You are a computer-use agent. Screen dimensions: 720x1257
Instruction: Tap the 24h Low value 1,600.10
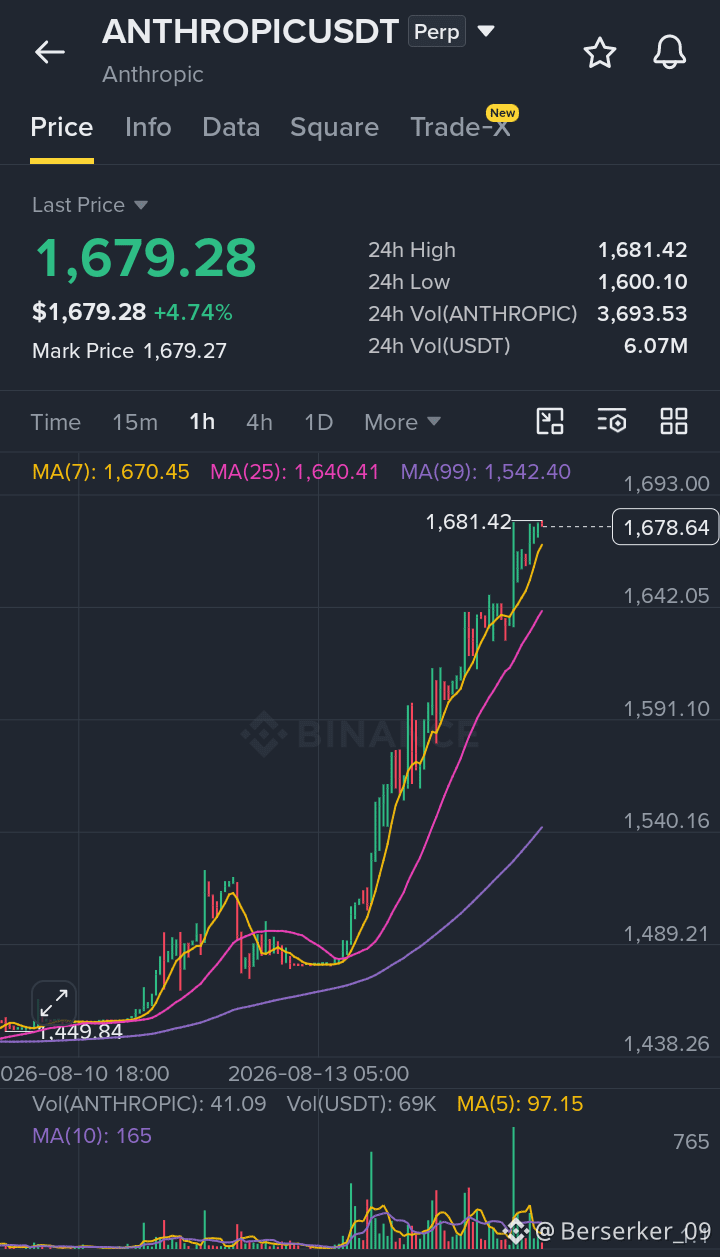tap(643, 282)
